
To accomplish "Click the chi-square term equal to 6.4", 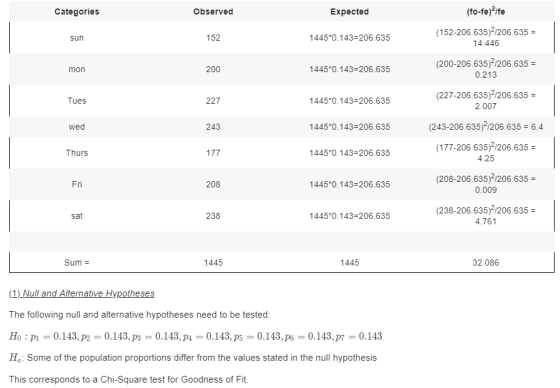I will click(486, 126).
